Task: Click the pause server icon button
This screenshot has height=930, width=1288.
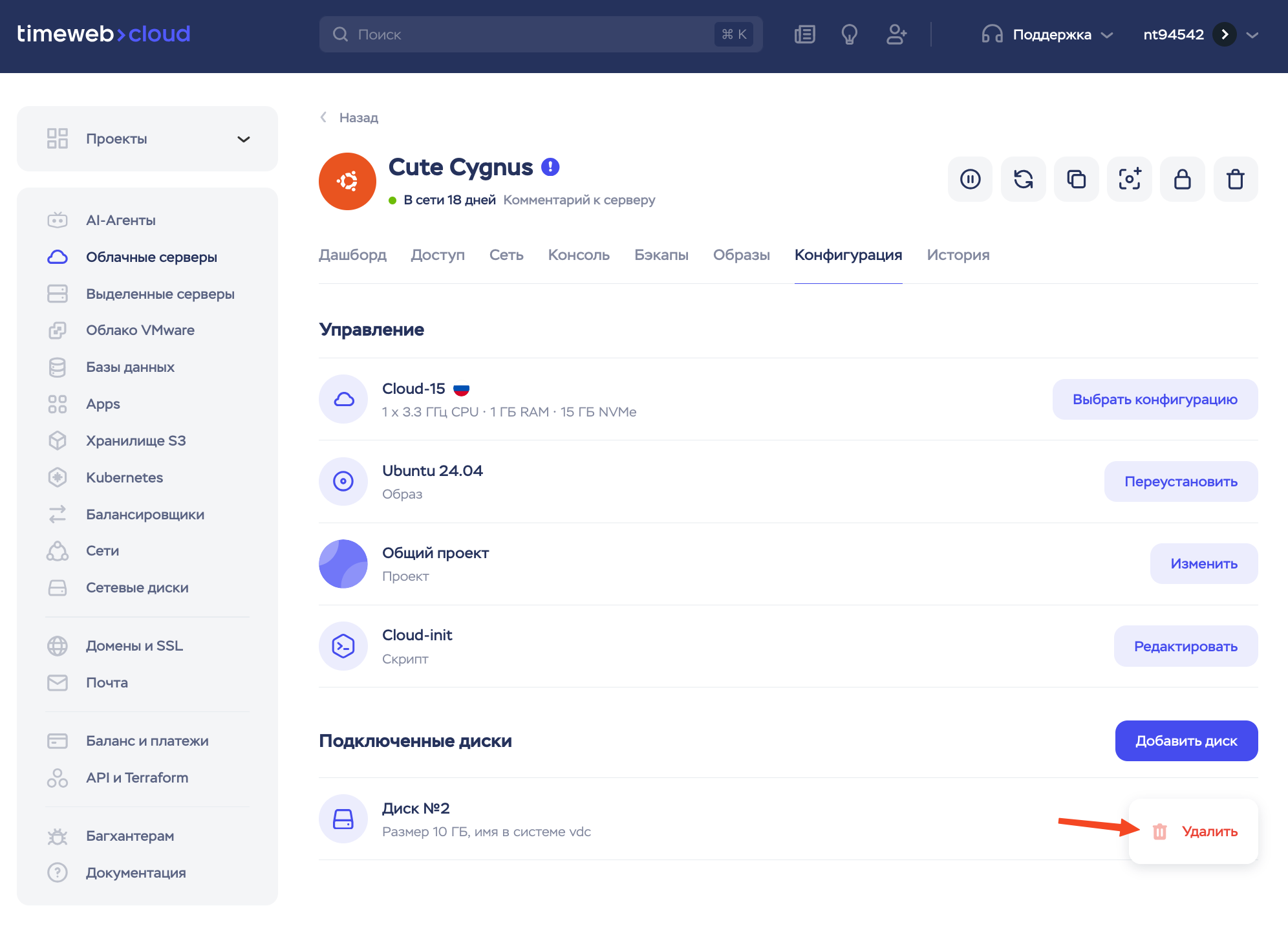Action: (x=970, y=179)
